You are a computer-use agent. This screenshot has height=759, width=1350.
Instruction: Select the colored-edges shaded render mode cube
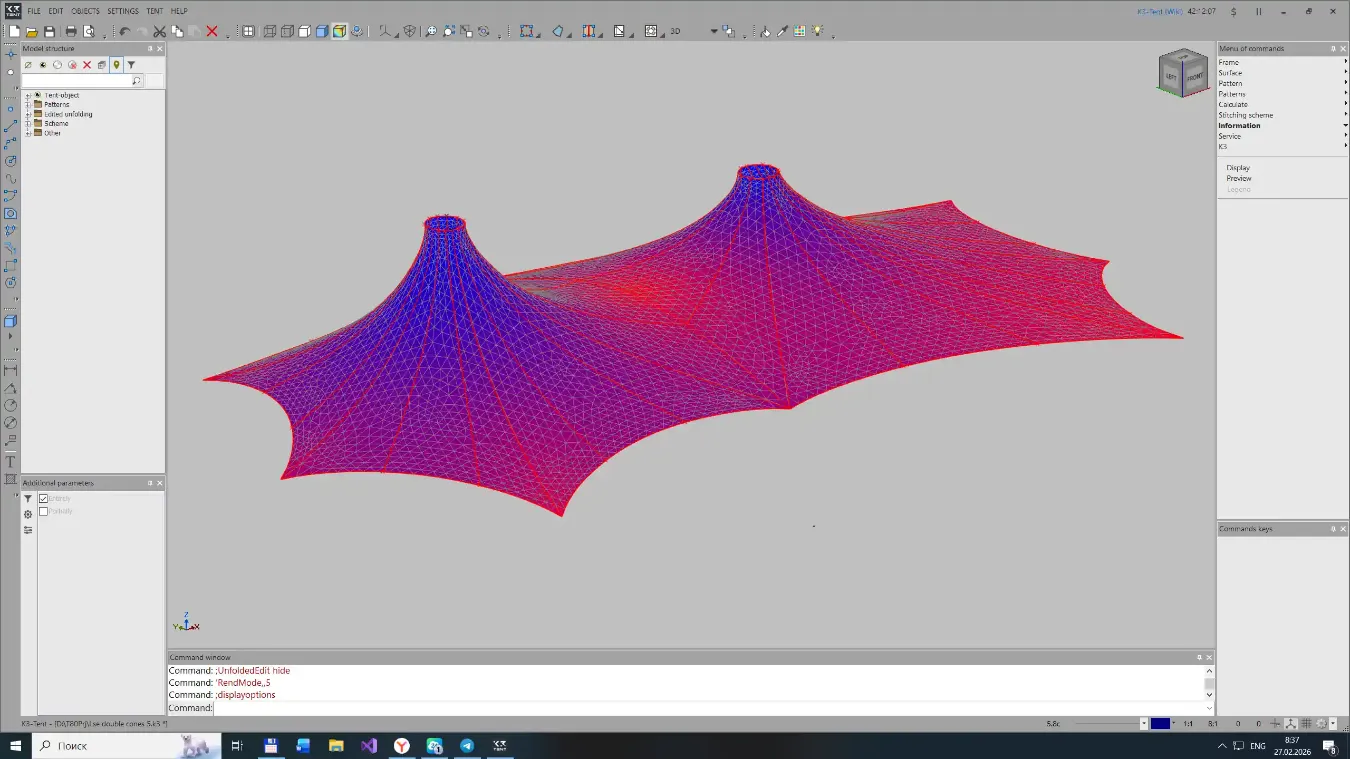[x=340, y=31]
